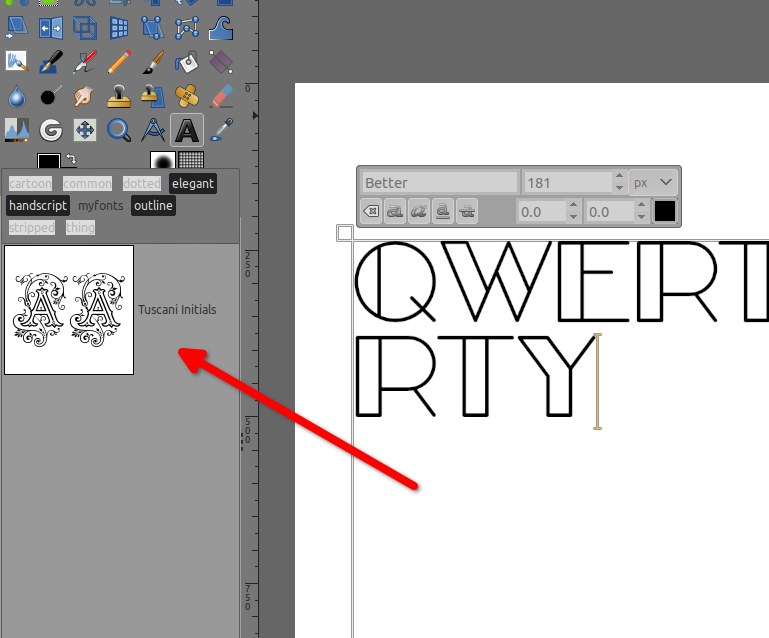Screen dimensions: 769x638
Task: Click the kerning 0.0 field
Action: 610,212
